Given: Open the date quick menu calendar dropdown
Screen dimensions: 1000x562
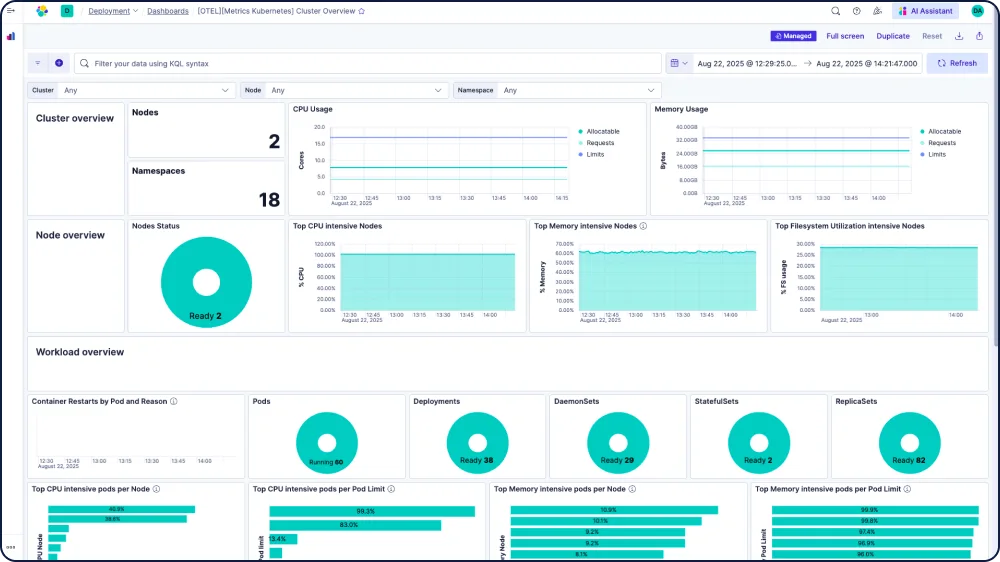Looking at the screenshot, I should [x=678, y=63].
